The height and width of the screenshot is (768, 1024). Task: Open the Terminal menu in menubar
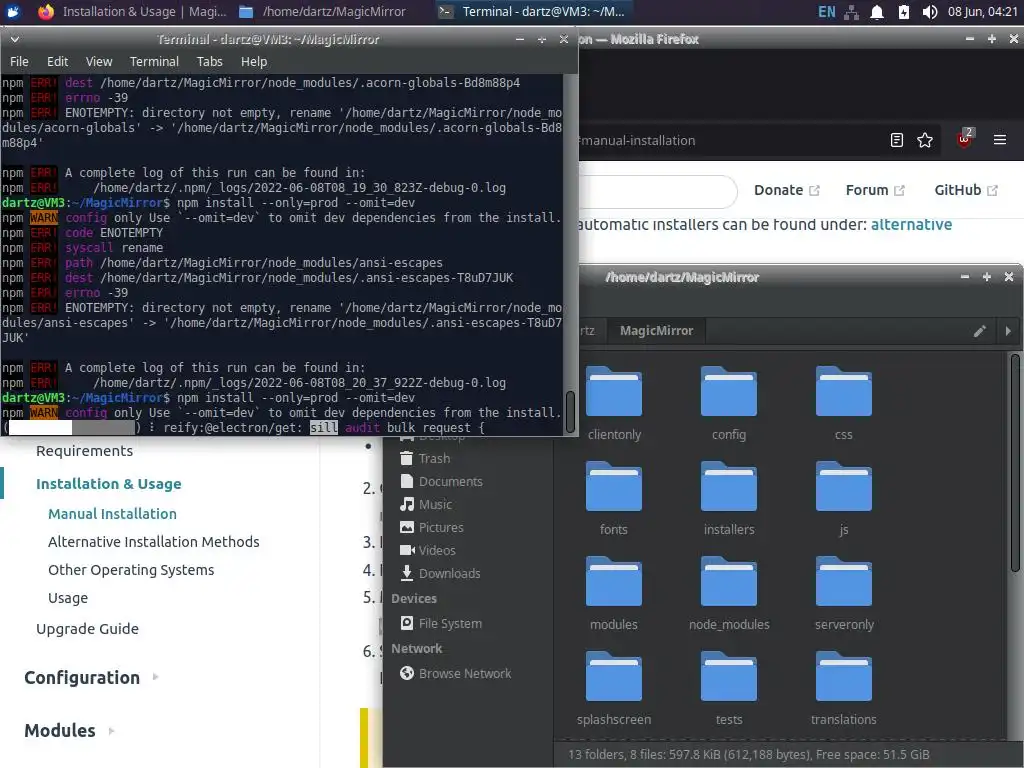pyautogui.click(x=154, y=61)
